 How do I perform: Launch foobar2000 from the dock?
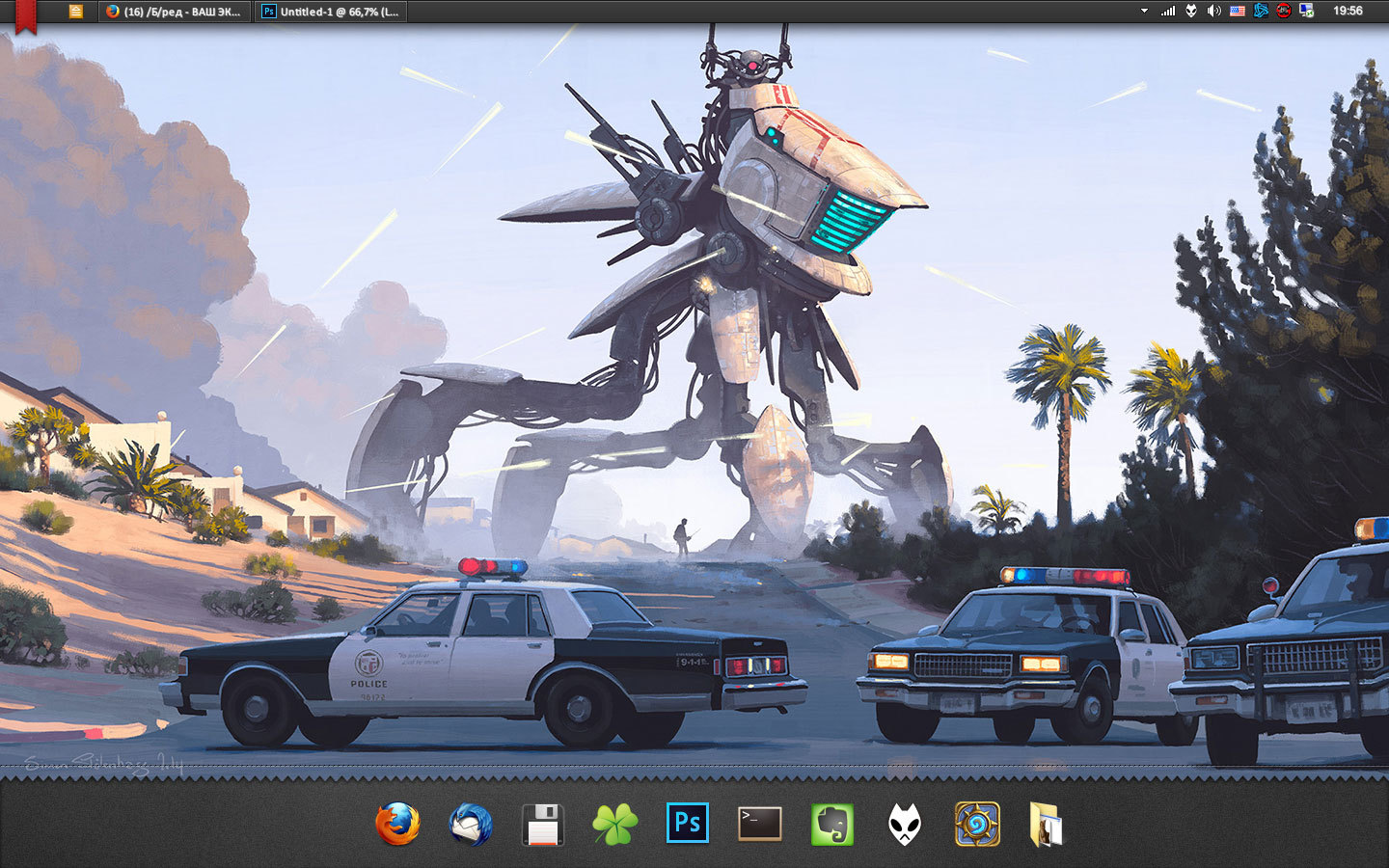tap(904, 825)
